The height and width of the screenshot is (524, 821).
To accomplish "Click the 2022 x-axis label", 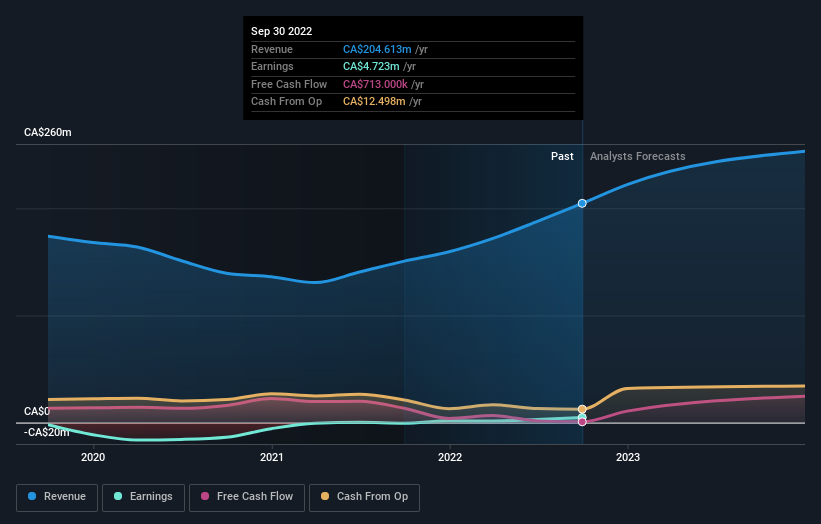I will click(450, 457).
